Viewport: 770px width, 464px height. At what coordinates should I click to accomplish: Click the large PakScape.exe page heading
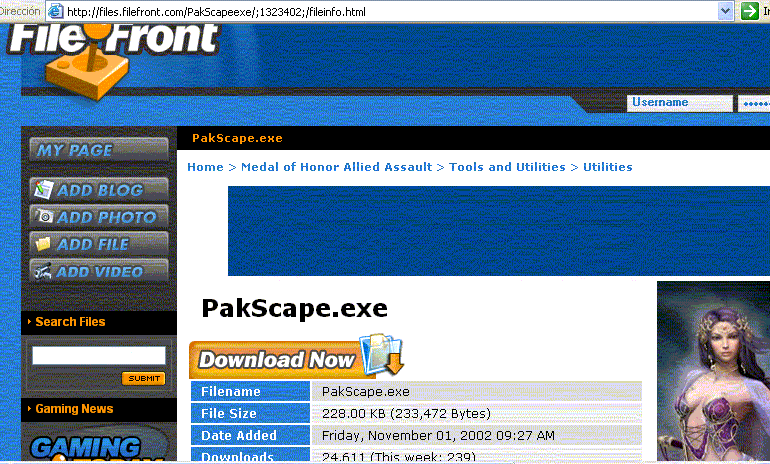pos(295,308)
